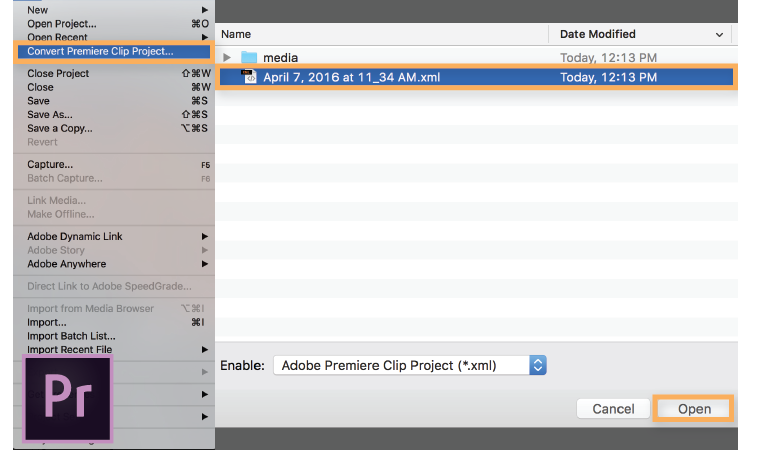Click the XML file icon
757x451 pixels.
pos(249,77)
